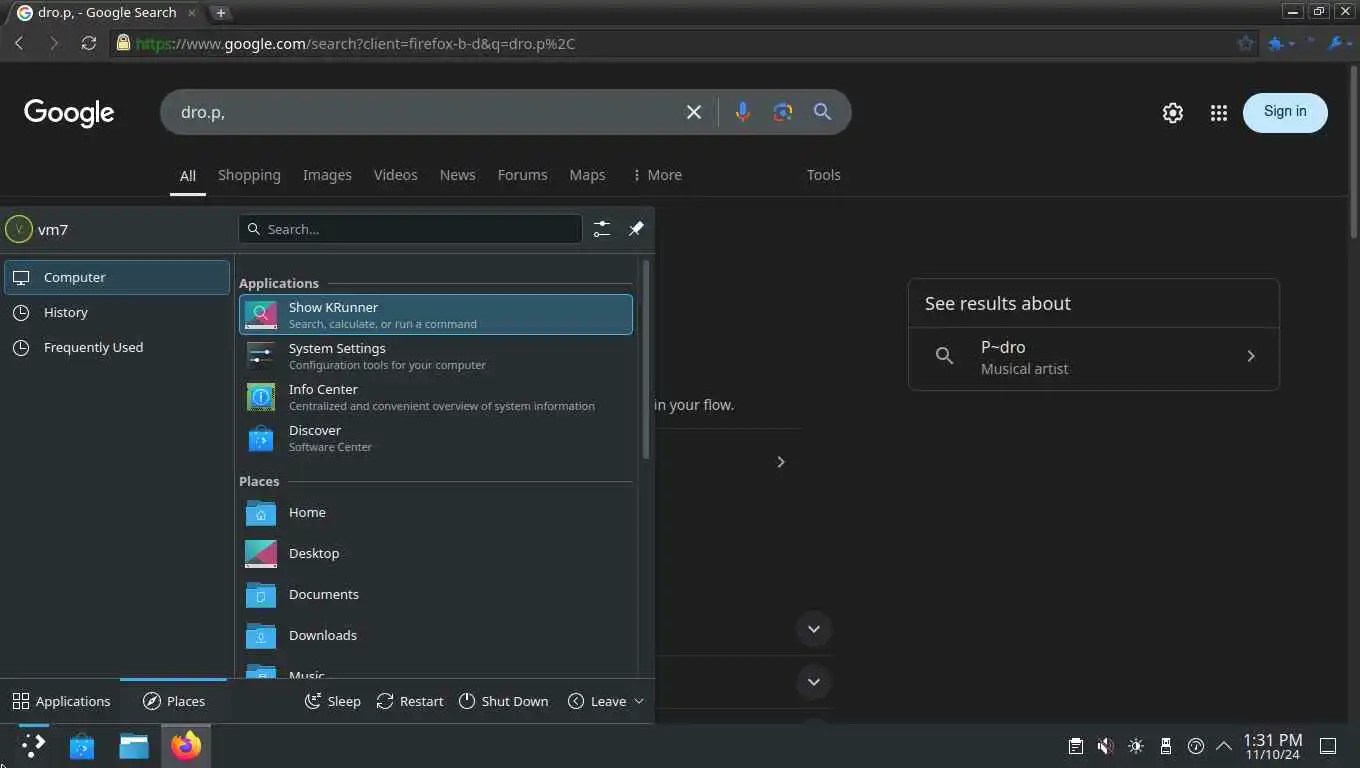This screenshot has height=768, width=1360.
Task: Open System Settings from the launcher
Action: click(436, 355)
